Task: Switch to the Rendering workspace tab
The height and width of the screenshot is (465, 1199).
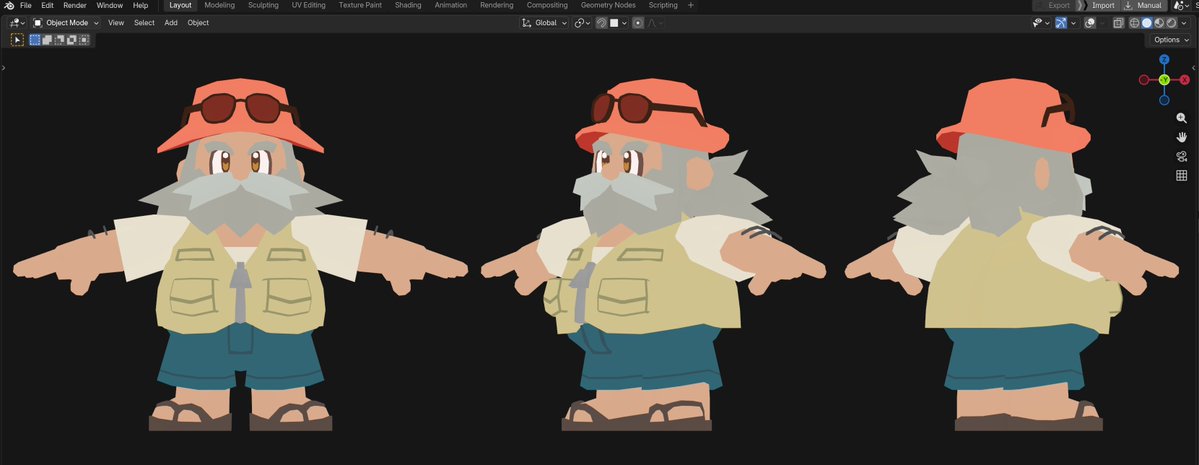Action: point(496,5)
